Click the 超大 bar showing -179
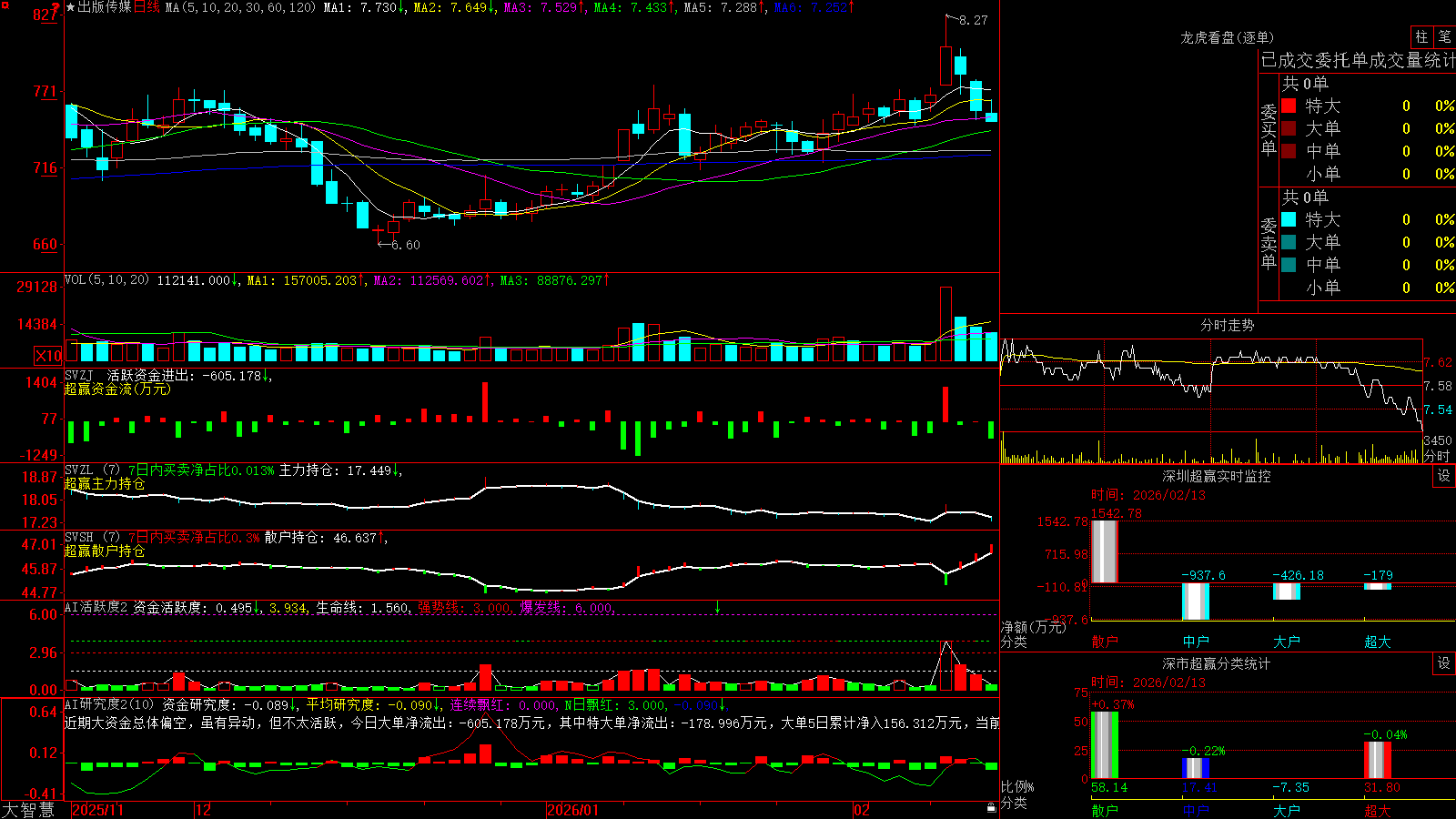 pyautogui.click(x=1378, y=587)
